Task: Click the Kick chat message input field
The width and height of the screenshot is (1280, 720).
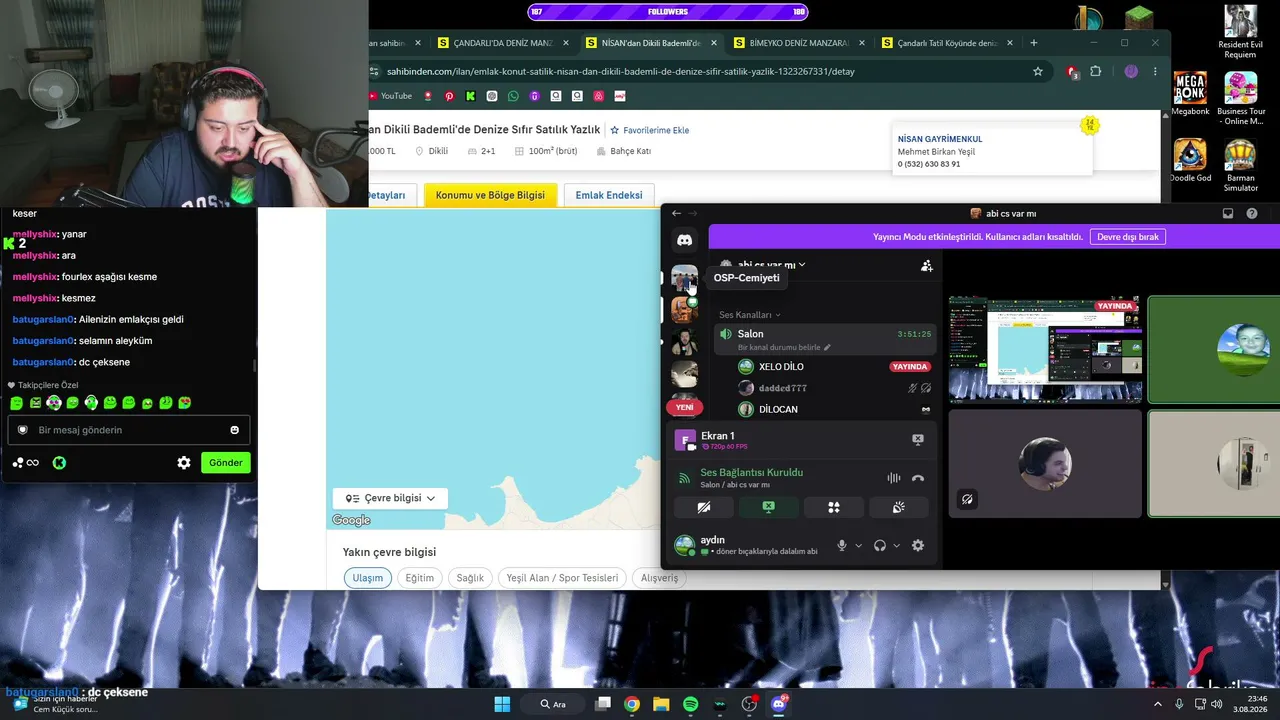Action: [x=128, y=430]
